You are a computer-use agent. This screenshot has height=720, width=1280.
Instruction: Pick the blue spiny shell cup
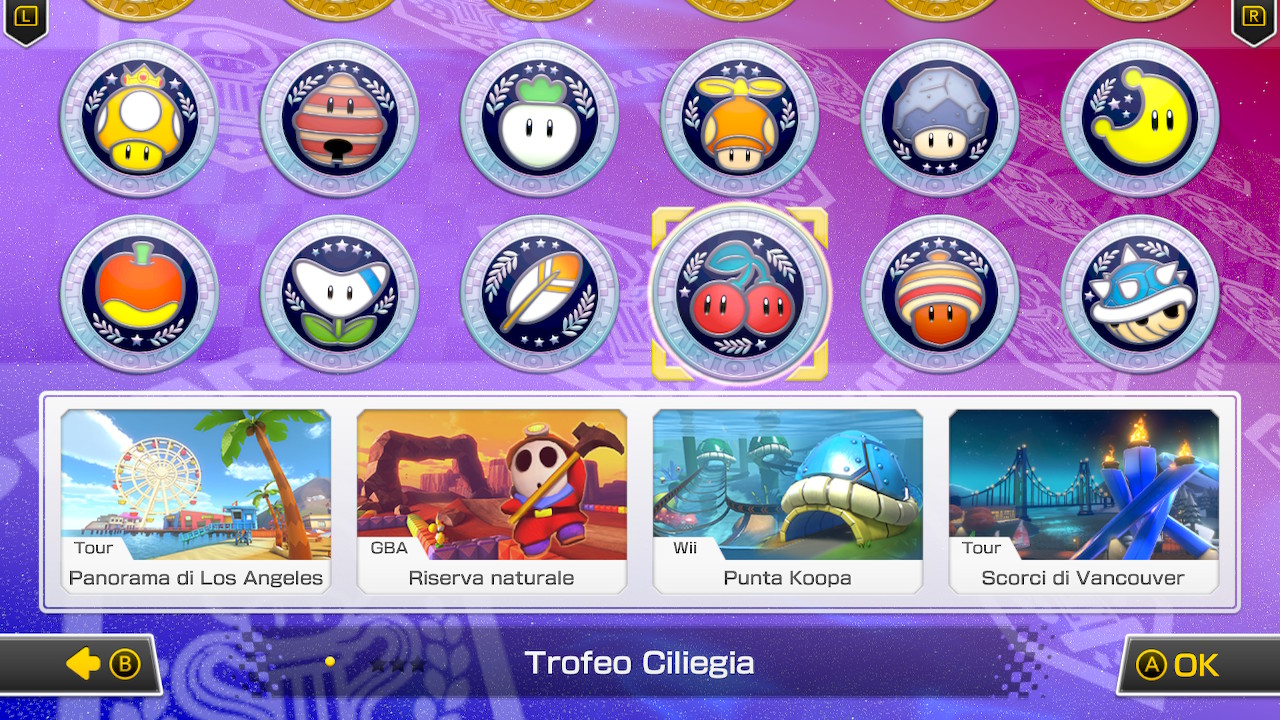(x=1140, y=294)
